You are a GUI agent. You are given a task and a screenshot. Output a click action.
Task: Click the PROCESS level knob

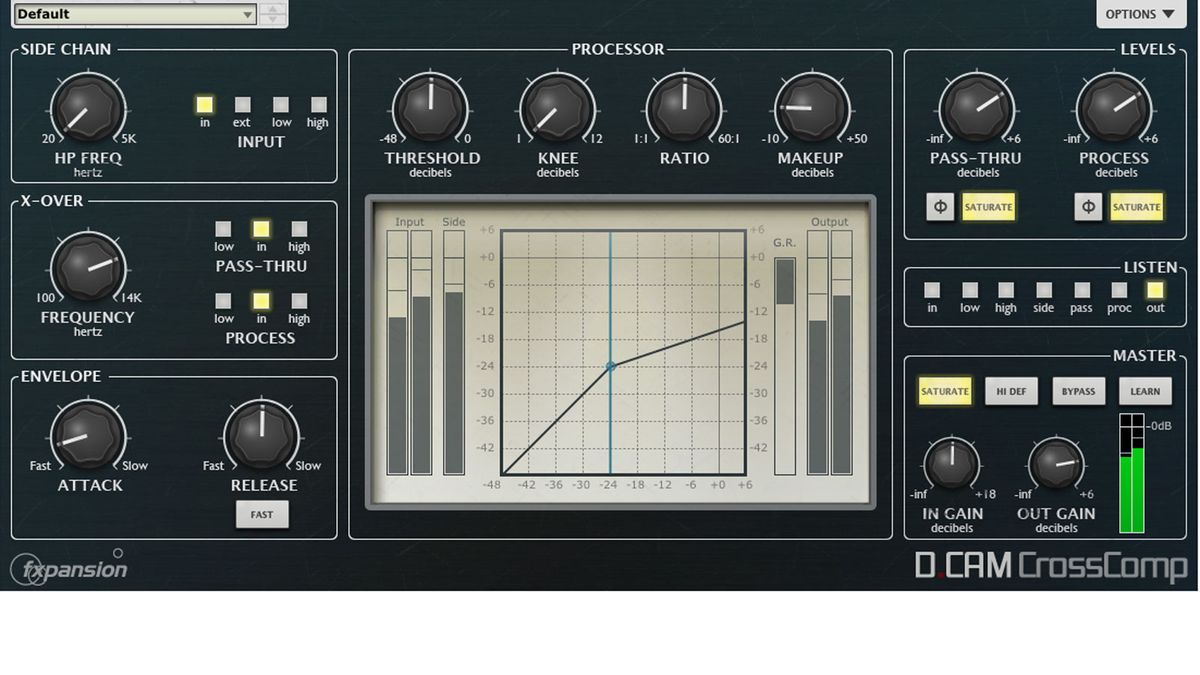[1114, 108]
